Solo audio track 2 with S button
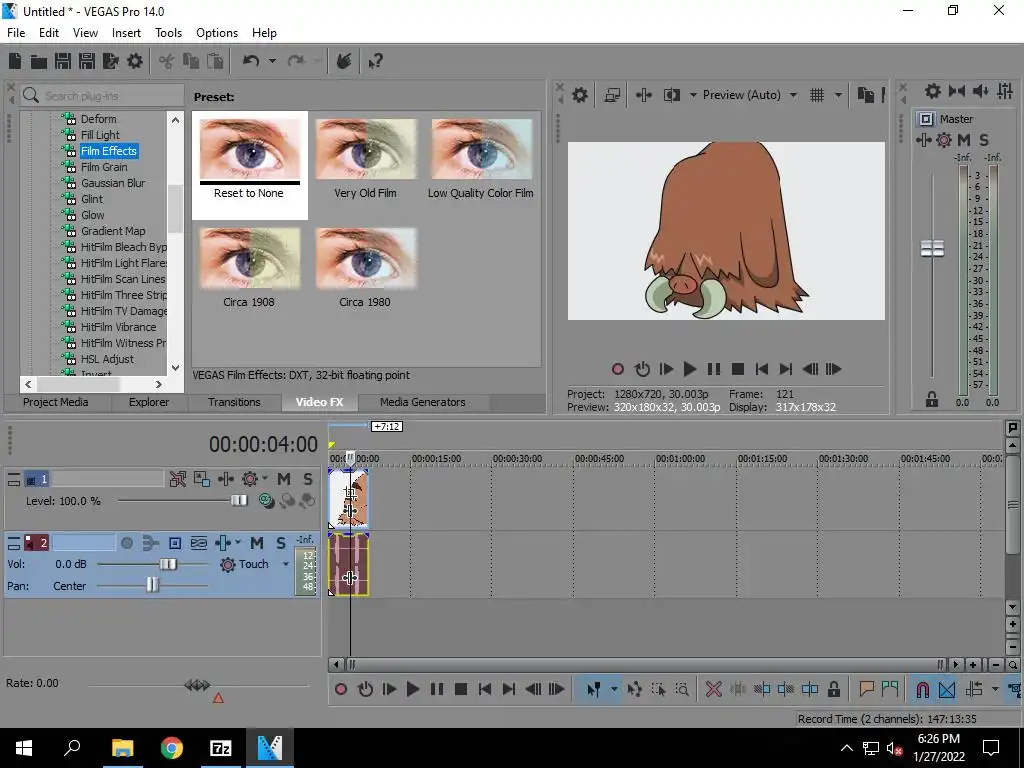1024x768 pixels. pos(281,543)
